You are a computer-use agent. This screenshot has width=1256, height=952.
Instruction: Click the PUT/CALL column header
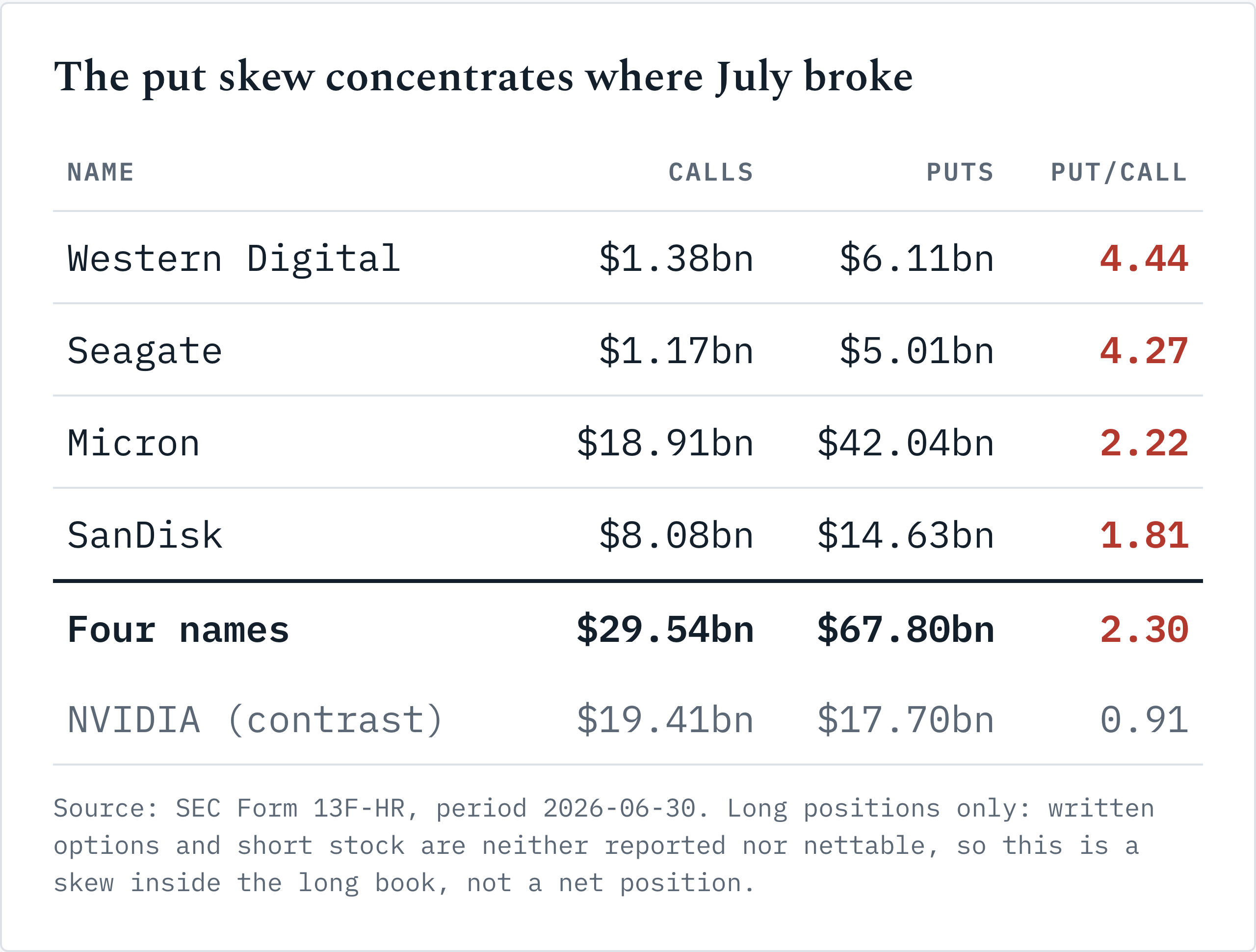click(1119, 172)
